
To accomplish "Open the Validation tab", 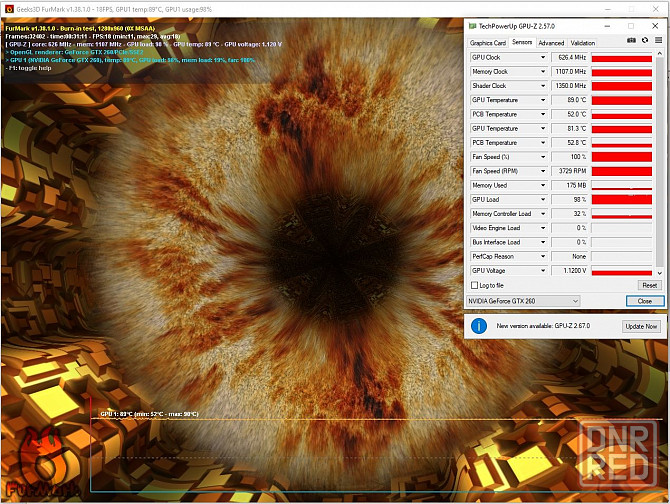I will click(582, 43).
